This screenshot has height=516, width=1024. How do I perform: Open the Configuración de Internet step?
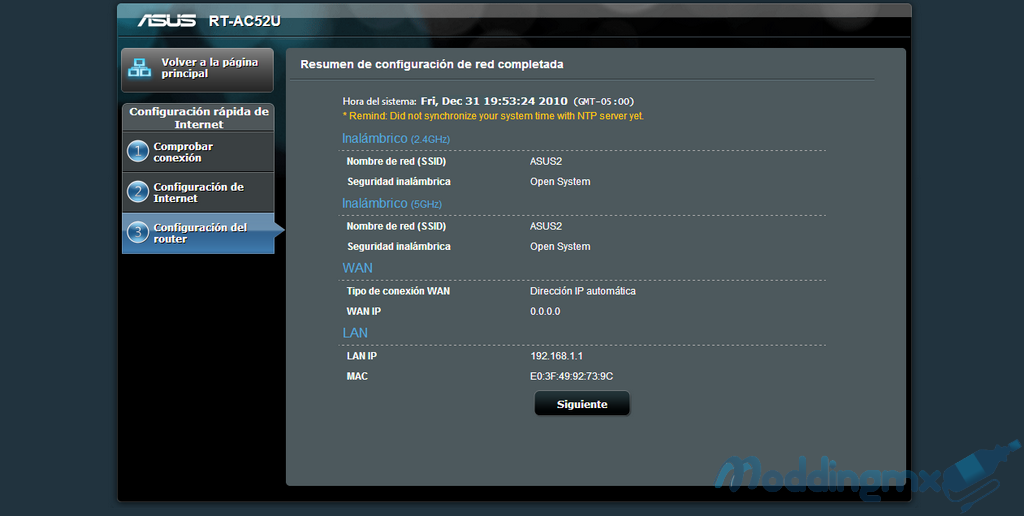pos(198,193)
